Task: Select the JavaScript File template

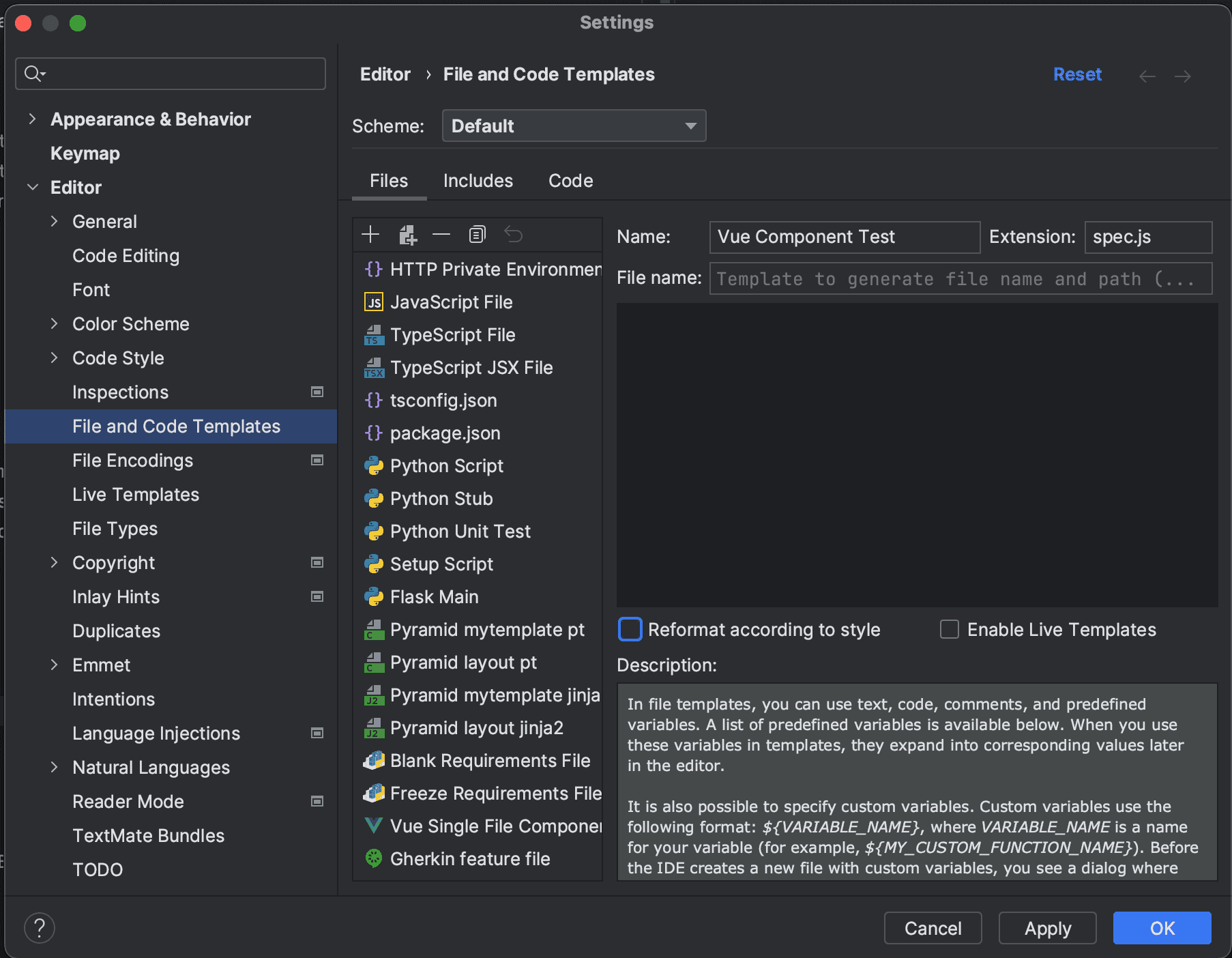Action: coord(451,302)
